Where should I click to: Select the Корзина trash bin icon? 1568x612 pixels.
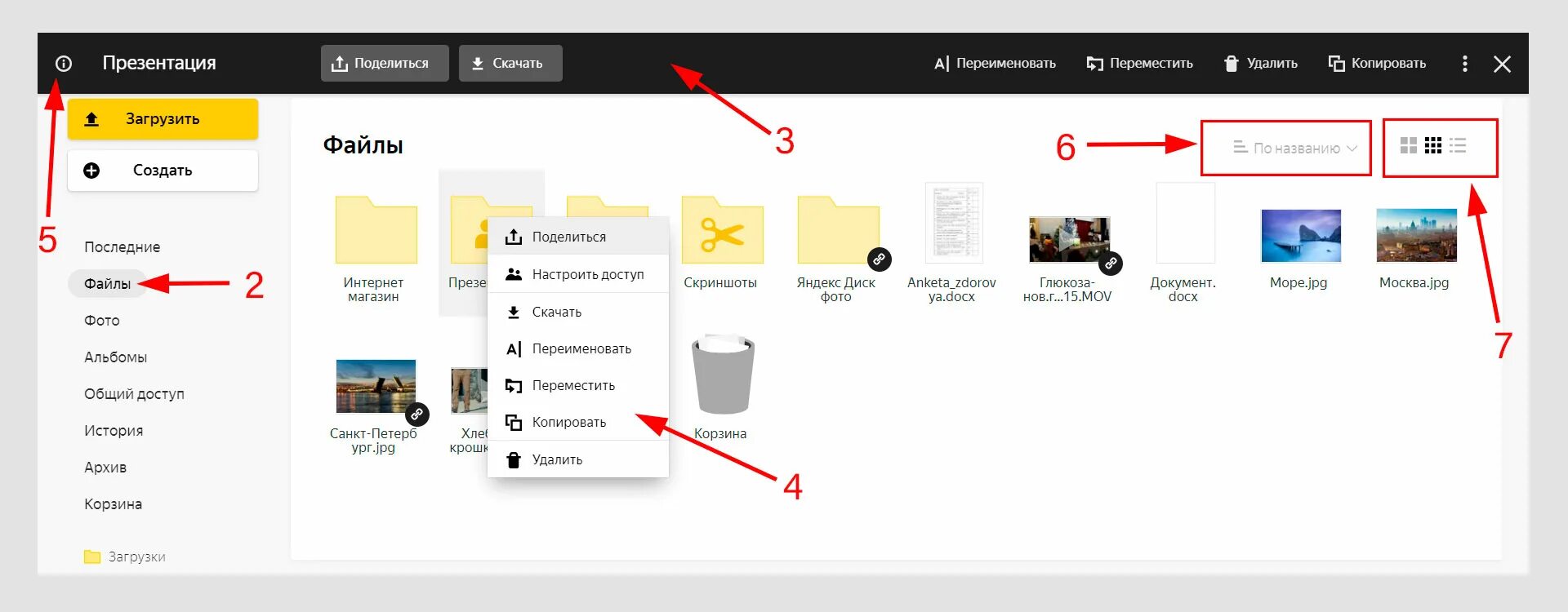(x=722, y=374)
